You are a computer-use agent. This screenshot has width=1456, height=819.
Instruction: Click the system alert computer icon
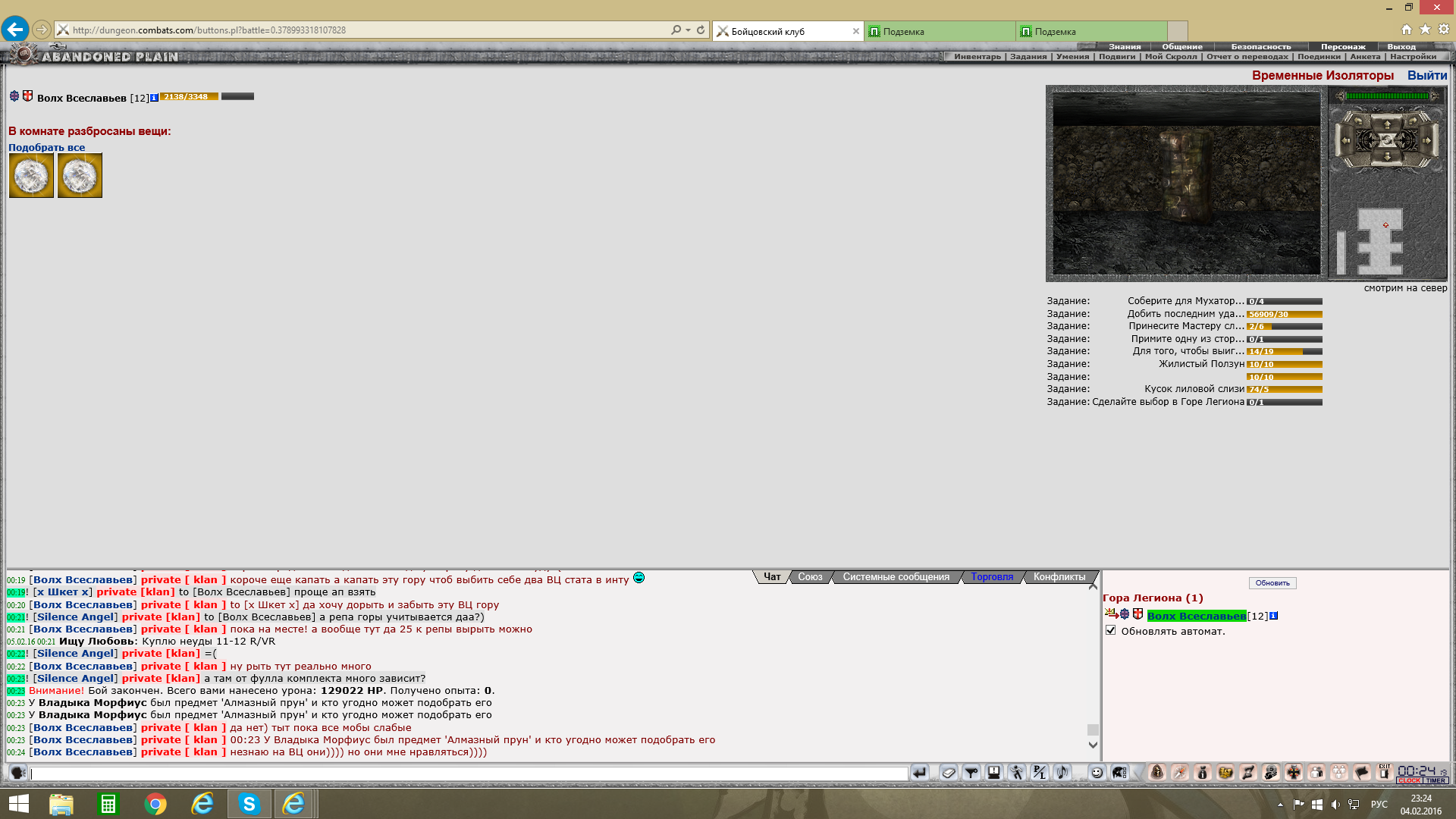(x=994, y=773)
